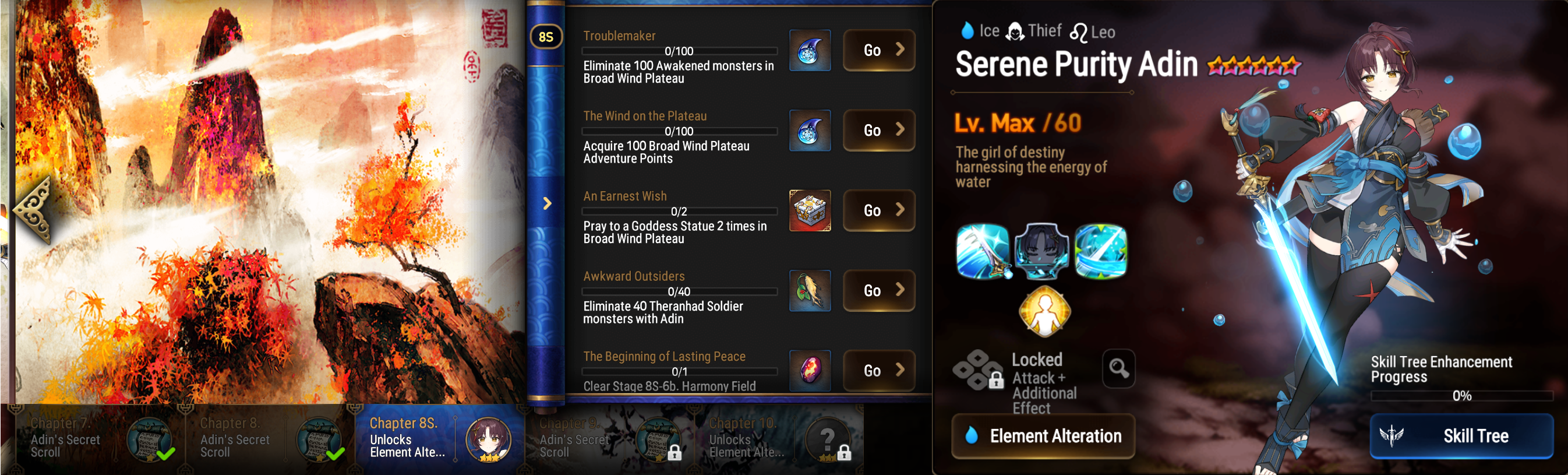1568x475 pixels.
Task: Click the golden silhouette imprint icon
Action: (1044, 311)
